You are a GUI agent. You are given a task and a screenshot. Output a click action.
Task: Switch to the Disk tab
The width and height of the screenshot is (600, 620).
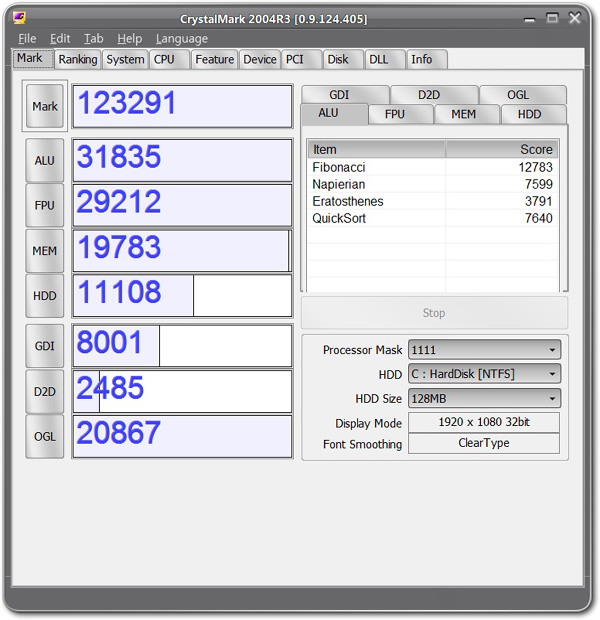[x=343, y=59]
